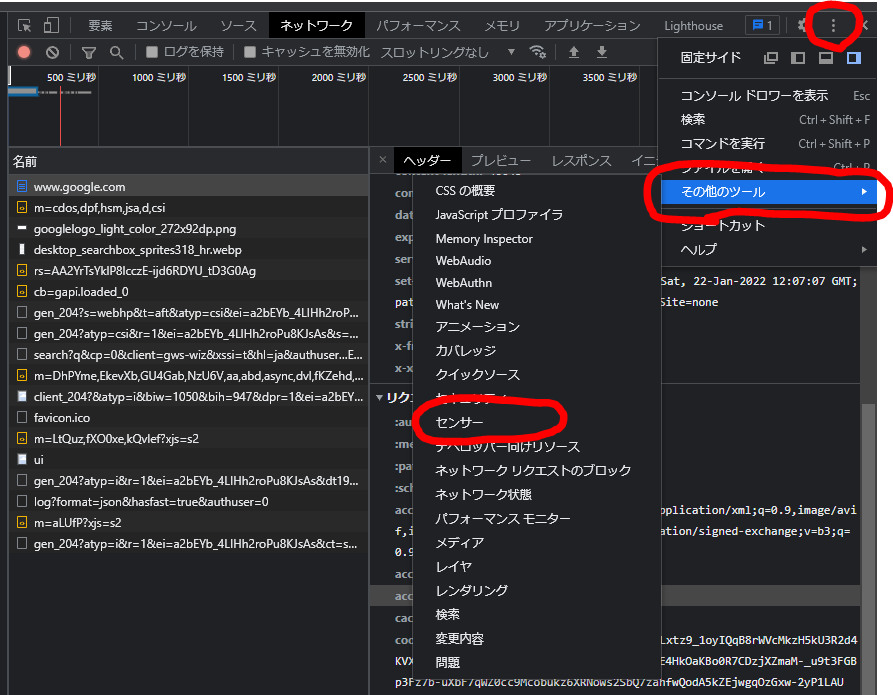Click the search magnifier icon in the network toolbar
The width and height of the screenshot is (893, 695).
coord(116,53)
